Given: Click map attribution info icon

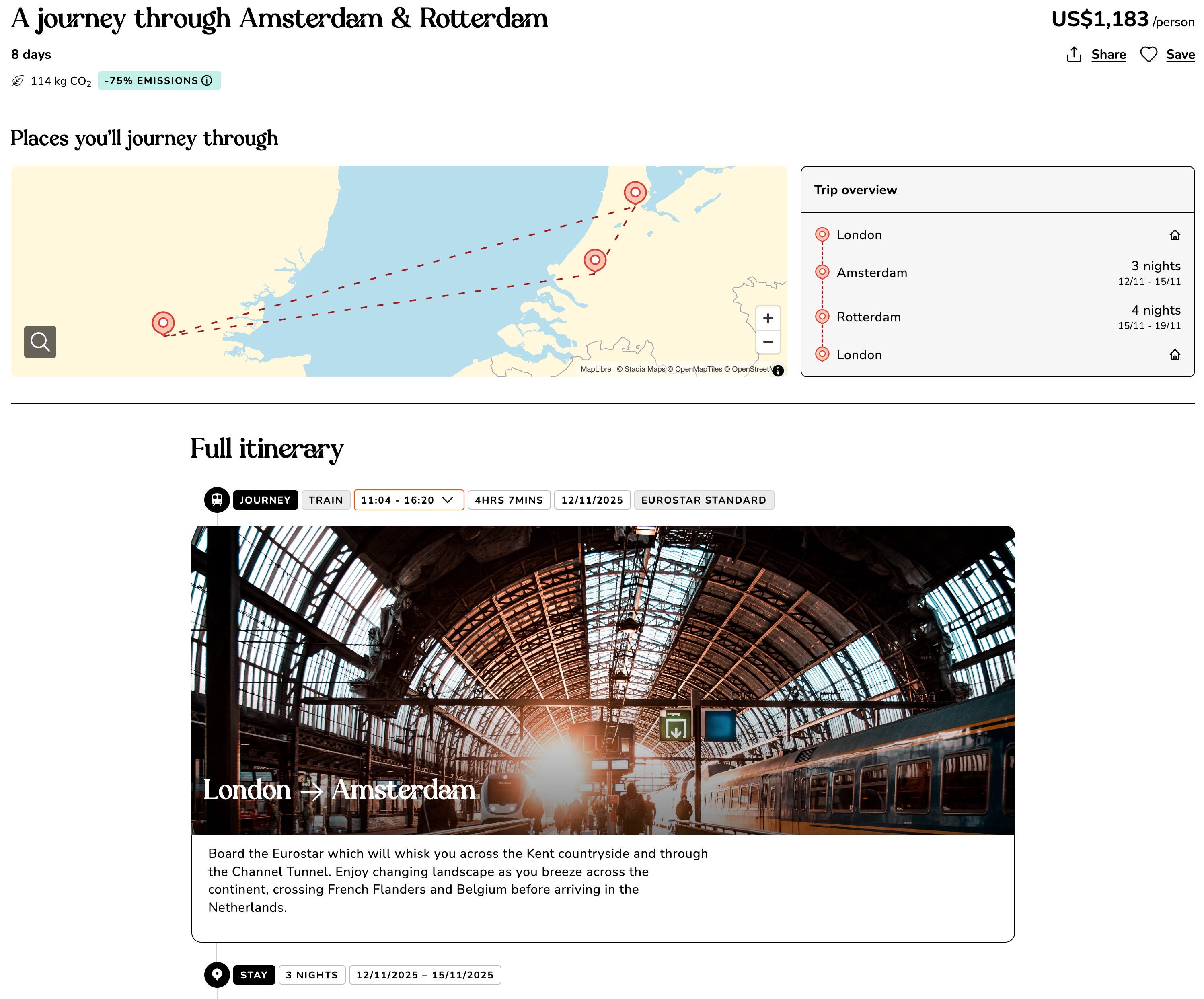Looking at the screenshot, I should click(x=777, y=370).
